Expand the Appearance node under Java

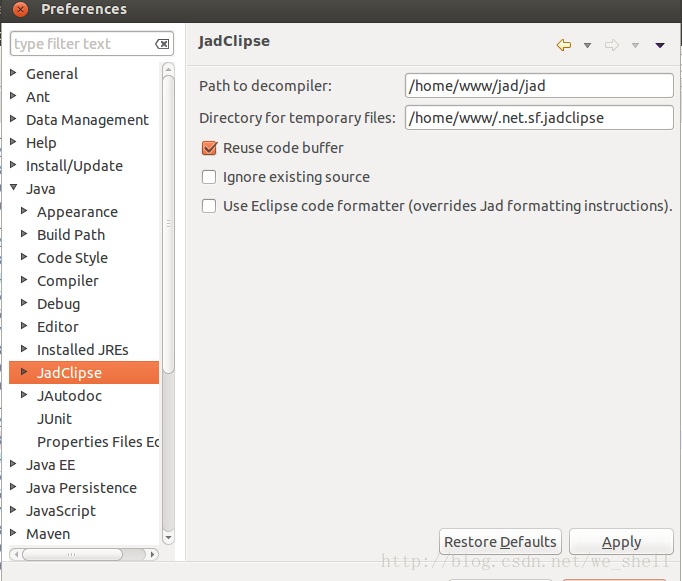24,211
